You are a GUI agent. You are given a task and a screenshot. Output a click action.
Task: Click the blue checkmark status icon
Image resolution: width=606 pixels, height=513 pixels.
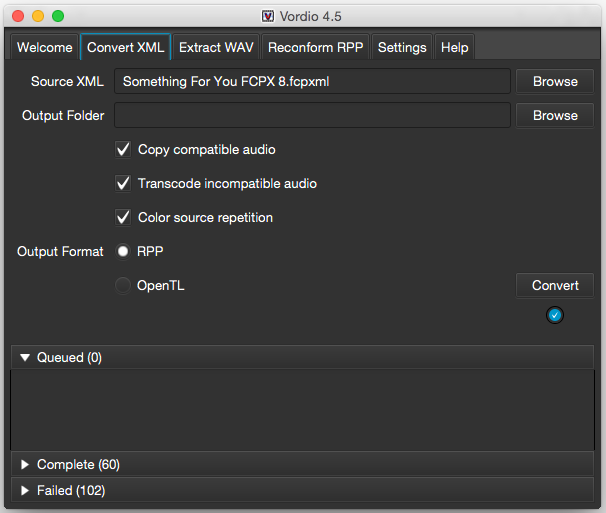555,315
